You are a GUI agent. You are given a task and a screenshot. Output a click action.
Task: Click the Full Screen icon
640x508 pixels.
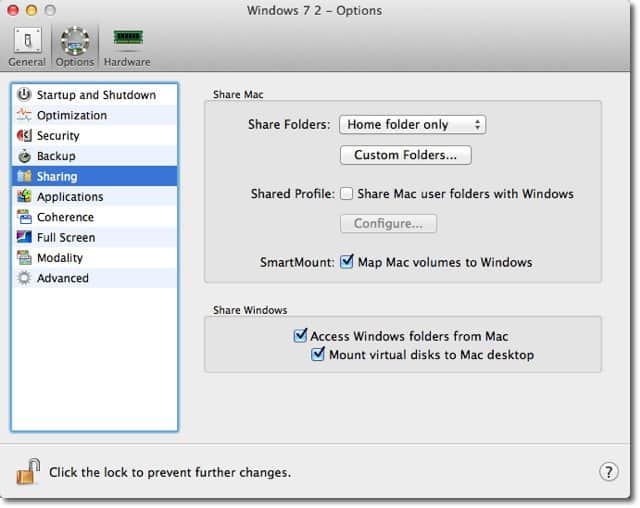tap(24, 237)
